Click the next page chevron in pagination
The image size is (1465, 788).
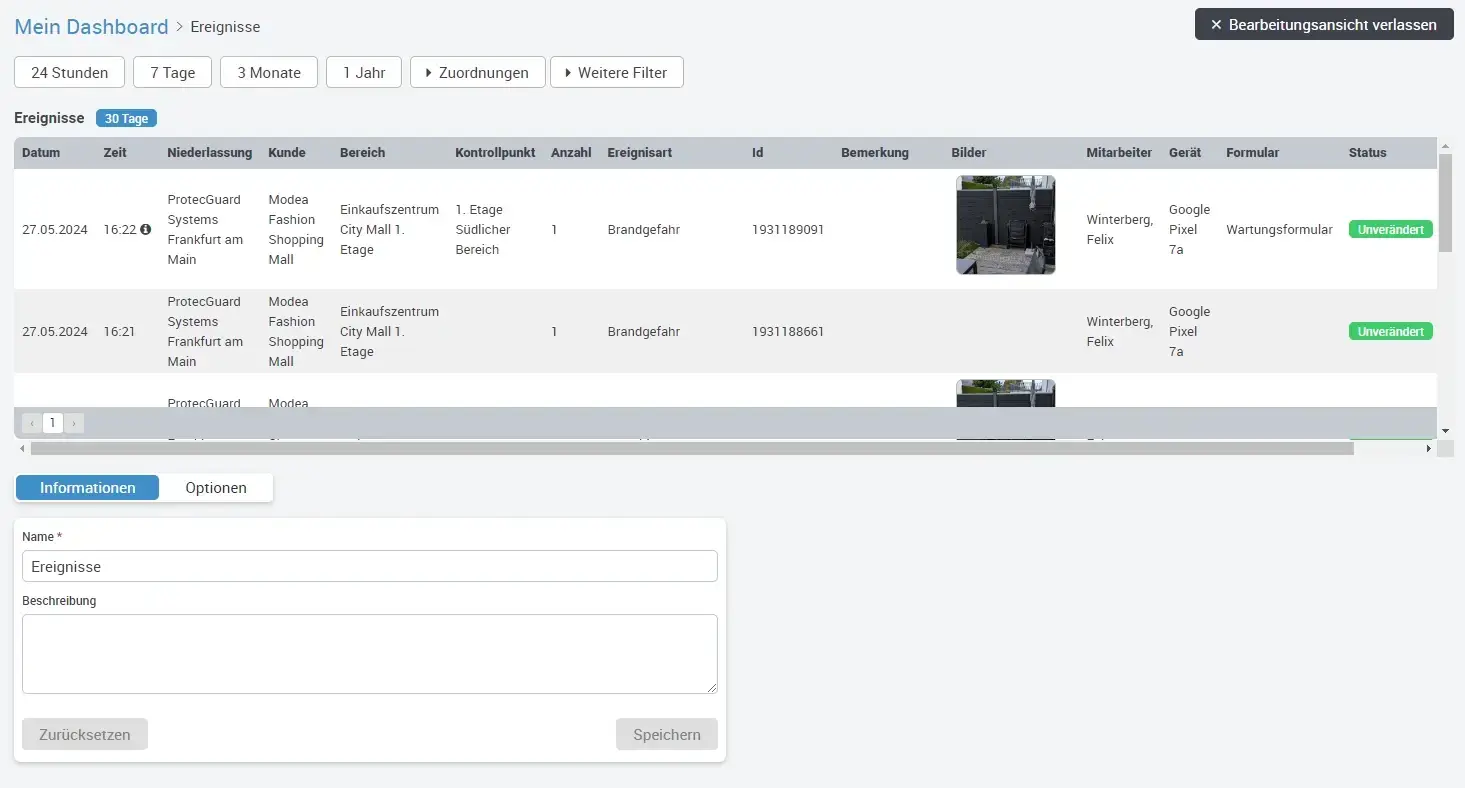pyautogui.click(x=74, y=422)
